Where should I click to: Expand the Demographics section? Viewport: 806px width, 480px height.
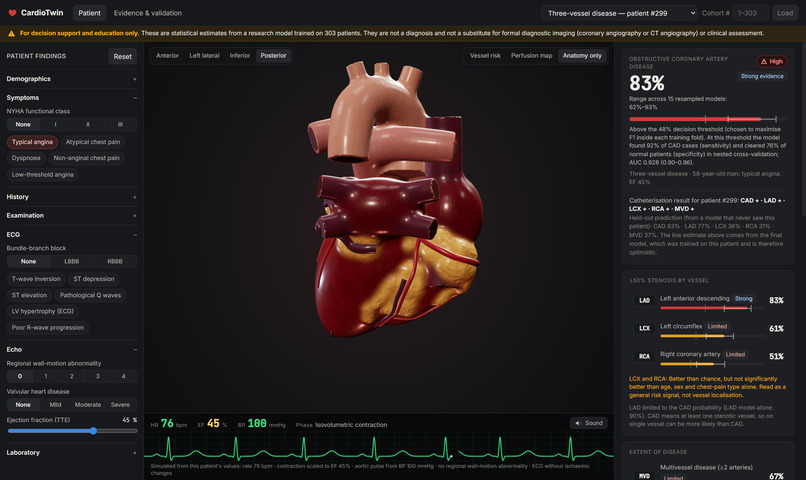click(71, 79)
